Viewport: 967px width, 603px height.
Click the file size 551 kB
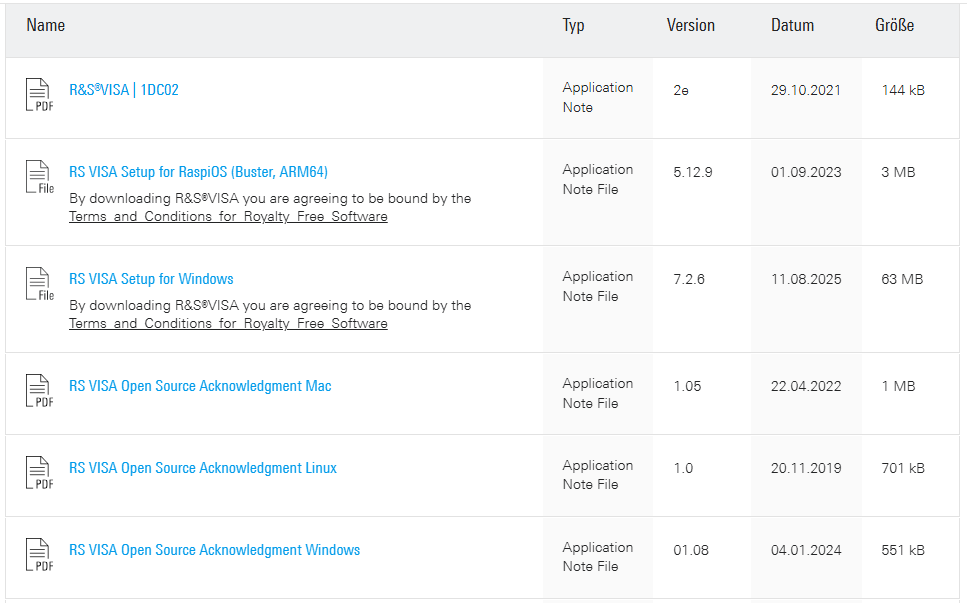click(x=903, y=550)
